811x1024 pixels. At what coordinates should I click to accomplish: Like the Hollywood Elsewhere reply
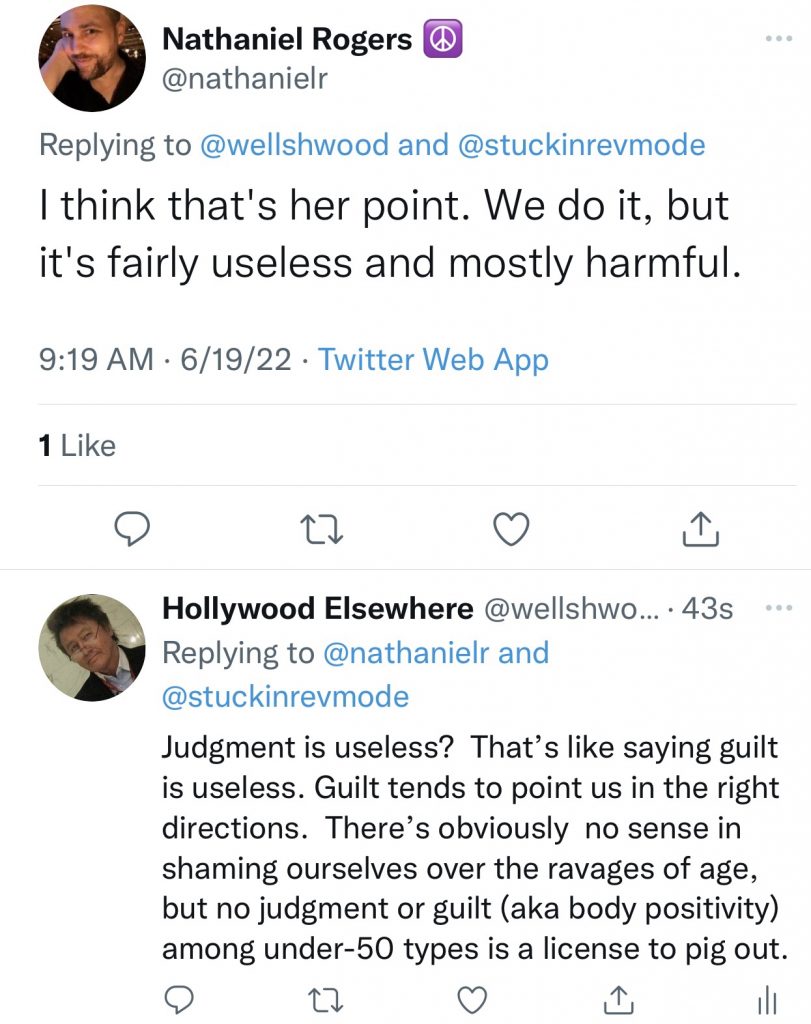471,999
